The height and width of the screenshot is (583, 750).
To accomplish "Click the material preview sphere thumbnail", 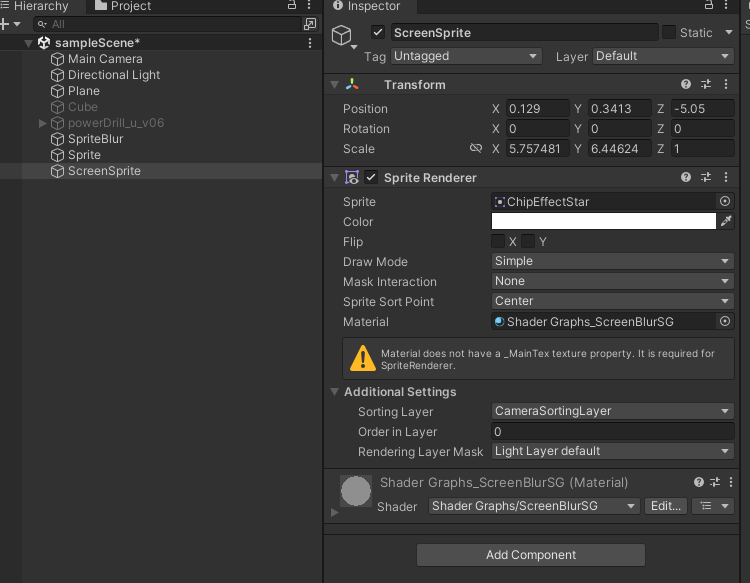I will (x=356, y=491).
